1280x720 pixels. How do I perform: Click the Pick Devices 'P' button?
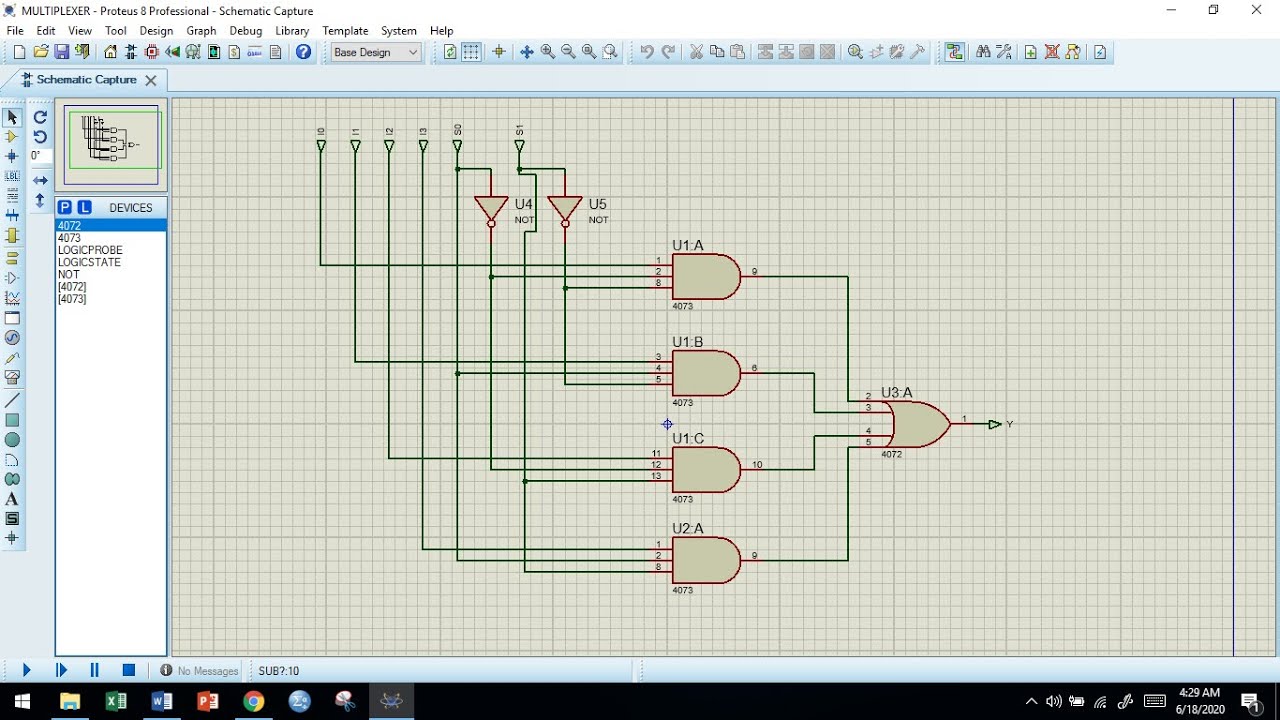64,207
